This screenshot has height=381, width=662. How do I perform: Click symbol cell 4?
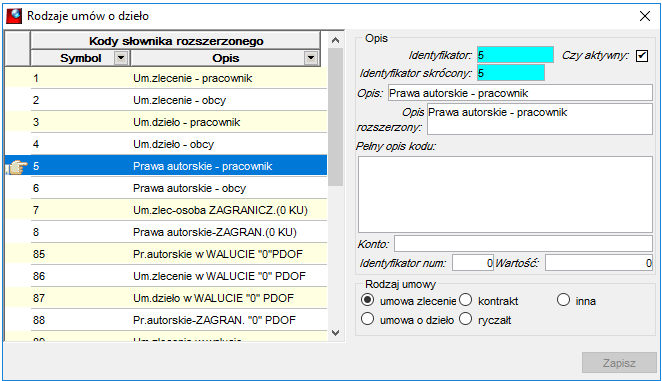(x=80, y=144)
